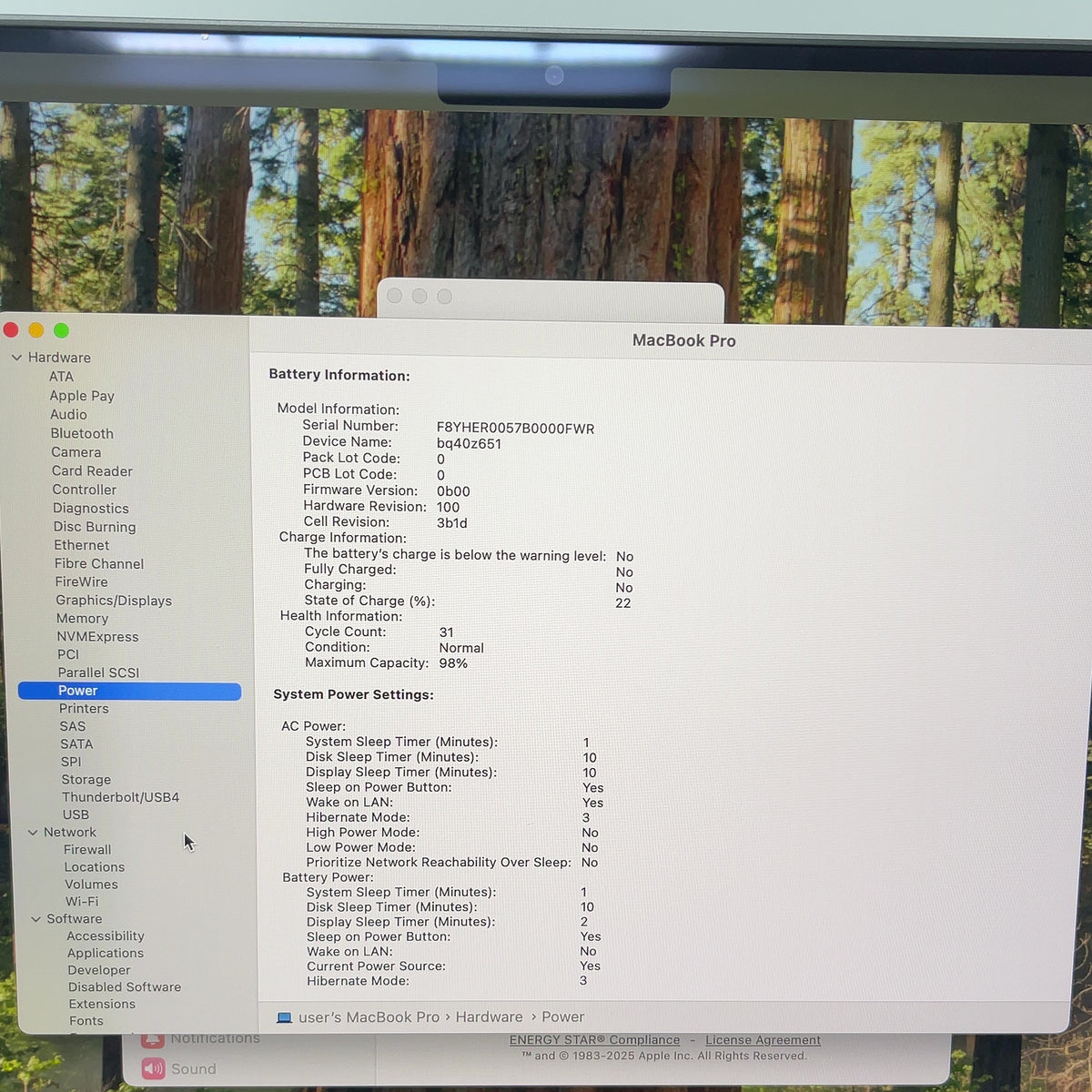The width and height of the screenshot is (1092, 1092).
Task: Collapse the Network section in sidebar
Action: (33, 833)
